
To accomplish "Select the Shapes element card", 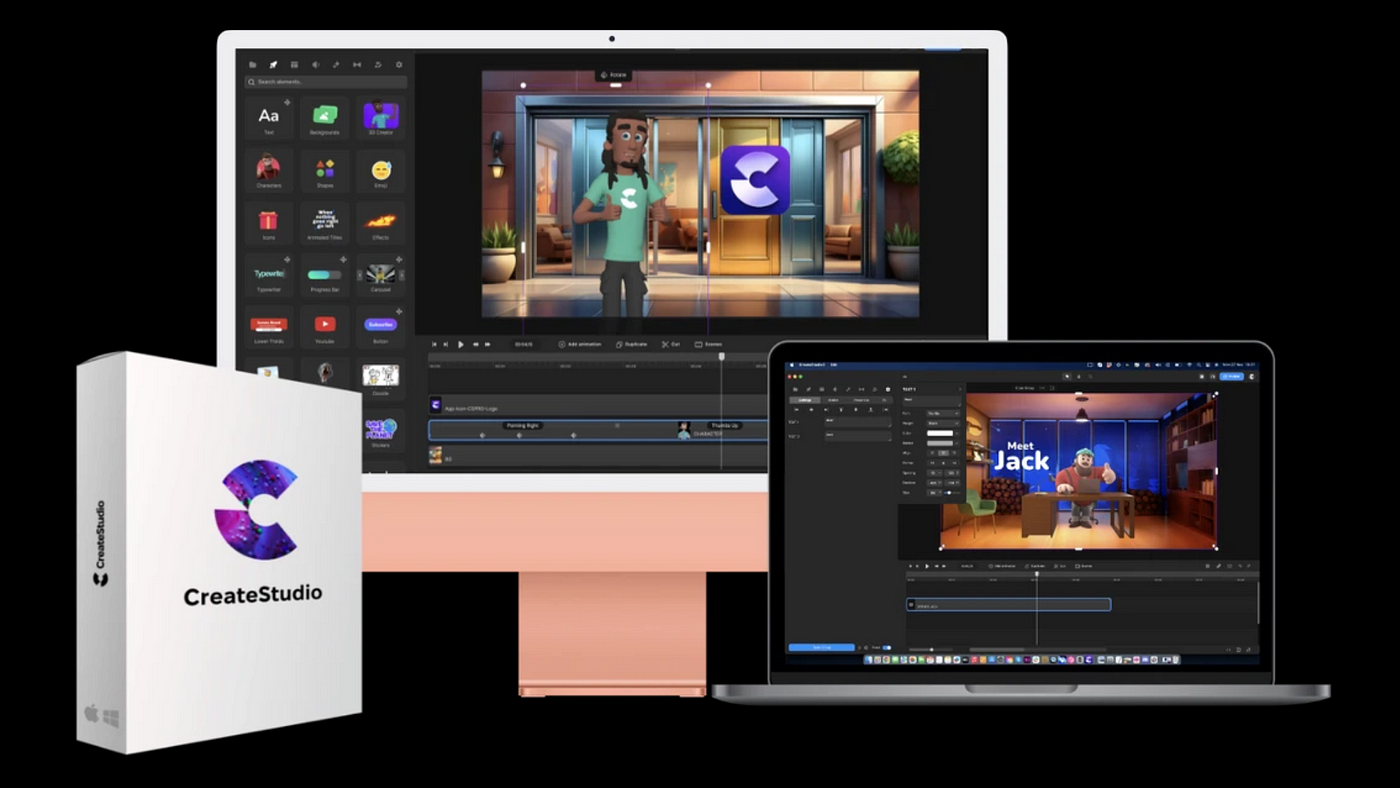I will [325, 171].
